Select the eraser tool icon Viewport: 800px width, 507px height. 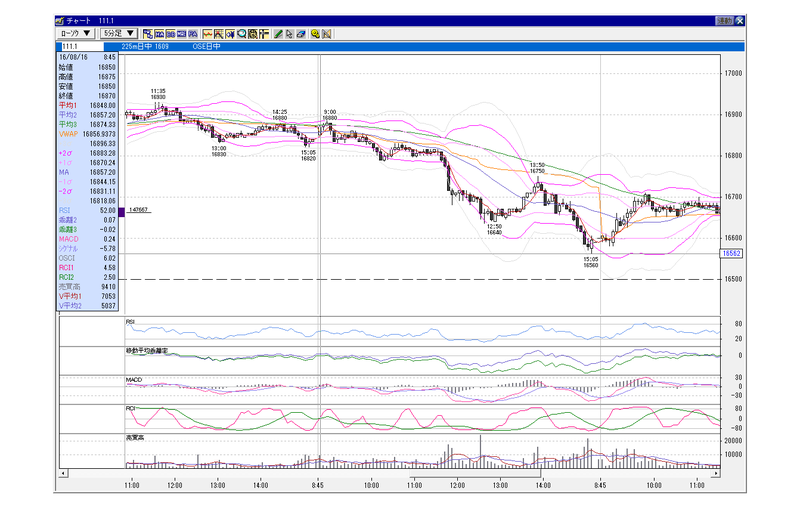coord(301,34)
